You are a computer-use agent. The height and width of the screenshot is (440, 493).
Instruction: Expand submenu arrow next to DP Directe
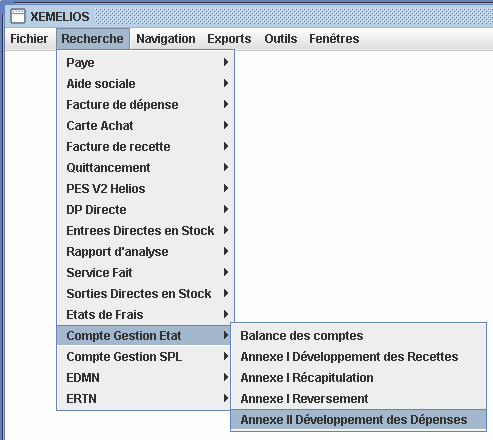coord(226,209)
